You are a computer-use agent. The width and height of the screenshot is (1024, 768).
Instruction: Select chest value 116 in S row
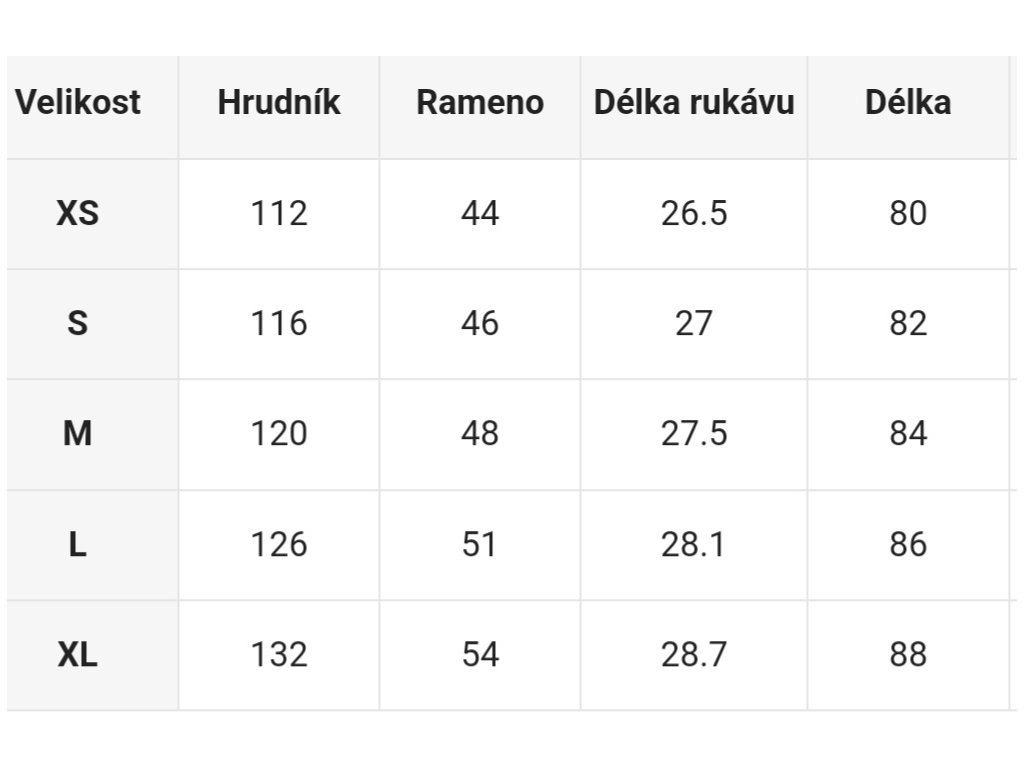279,323
